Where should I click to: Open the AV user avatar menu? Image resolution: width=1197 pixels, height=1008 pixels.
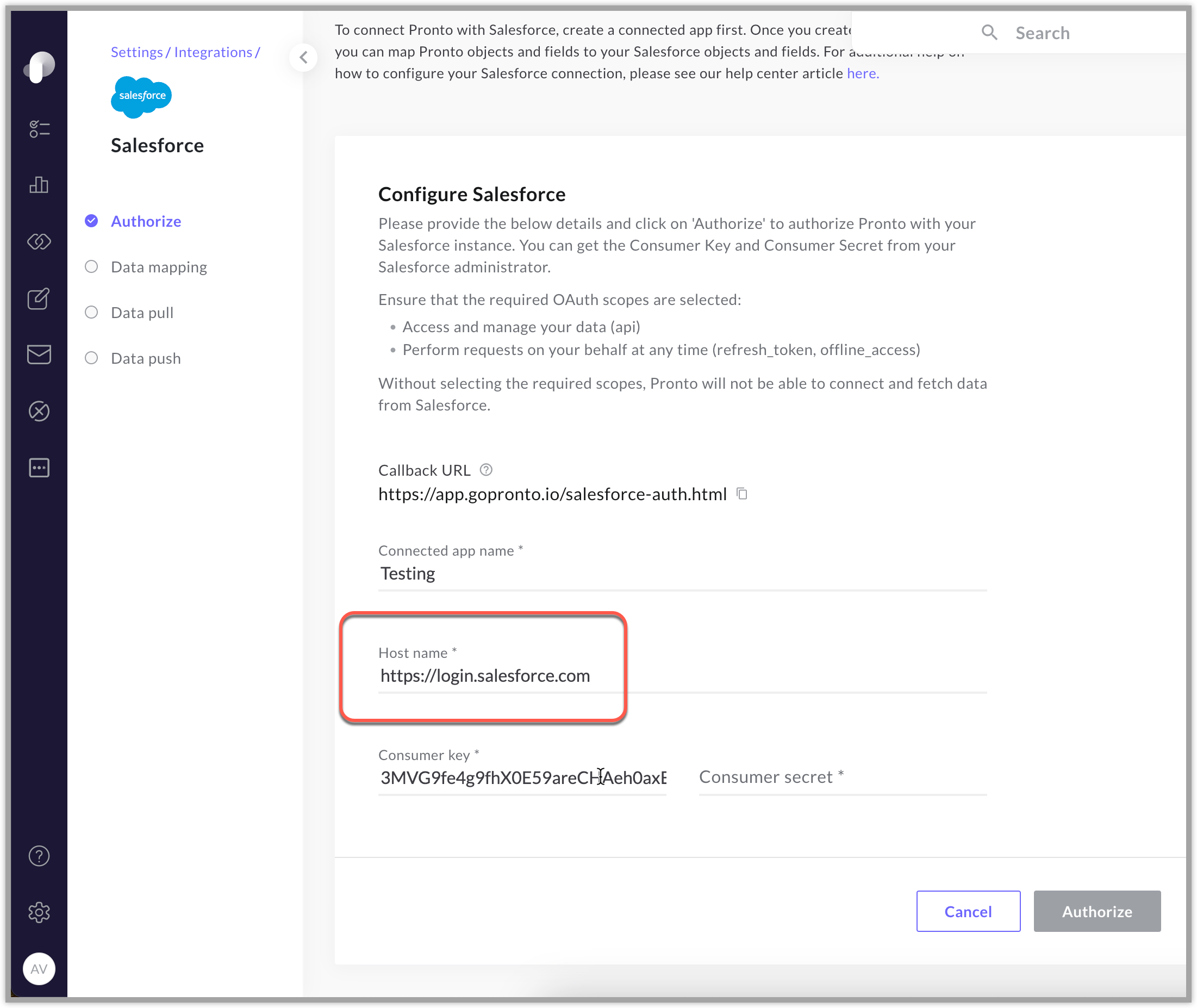tap(39, 968)
